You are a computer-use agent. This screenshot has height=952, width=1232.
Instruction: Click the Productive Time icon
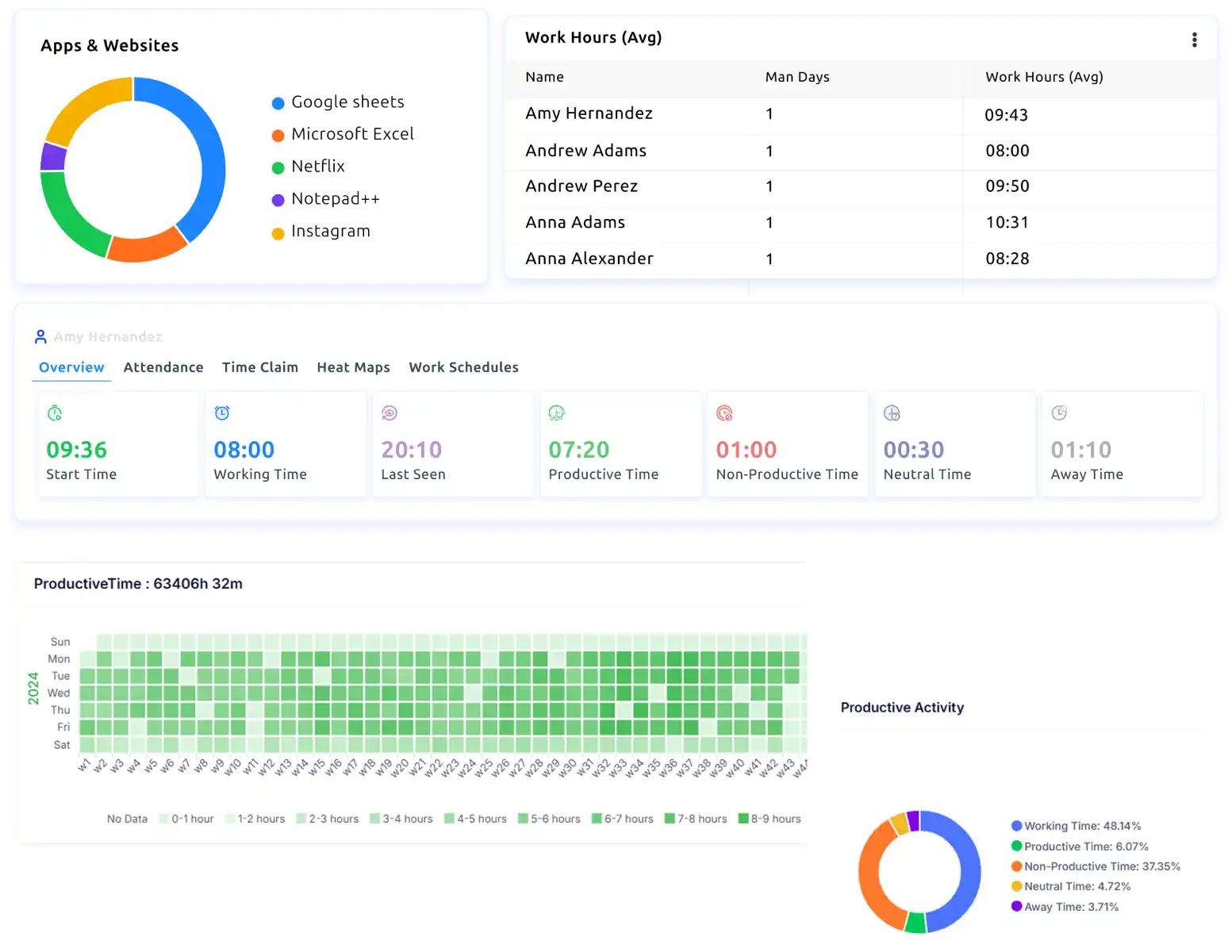(556, 413)
